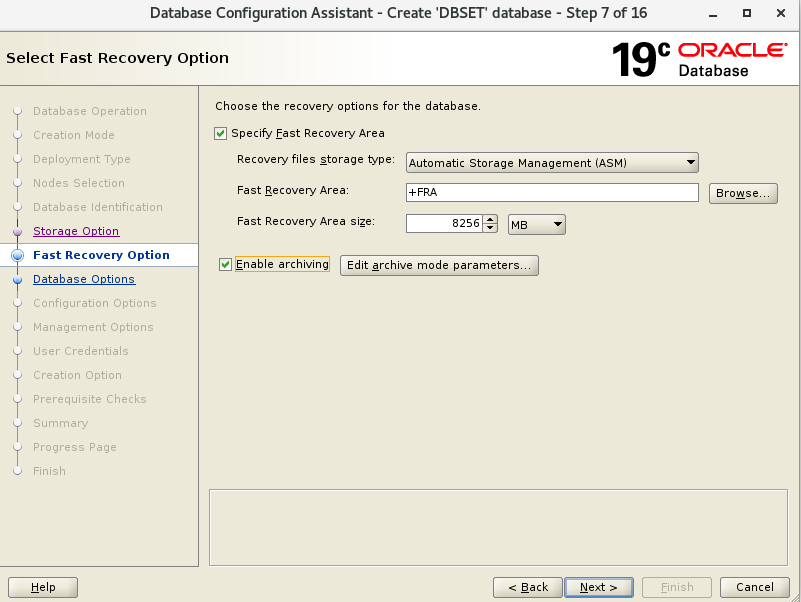The width and height of the screenshot is (801, 602).
Task: Click the User Credentials step label
Action: pyautogui.click(x=81, y=351)
